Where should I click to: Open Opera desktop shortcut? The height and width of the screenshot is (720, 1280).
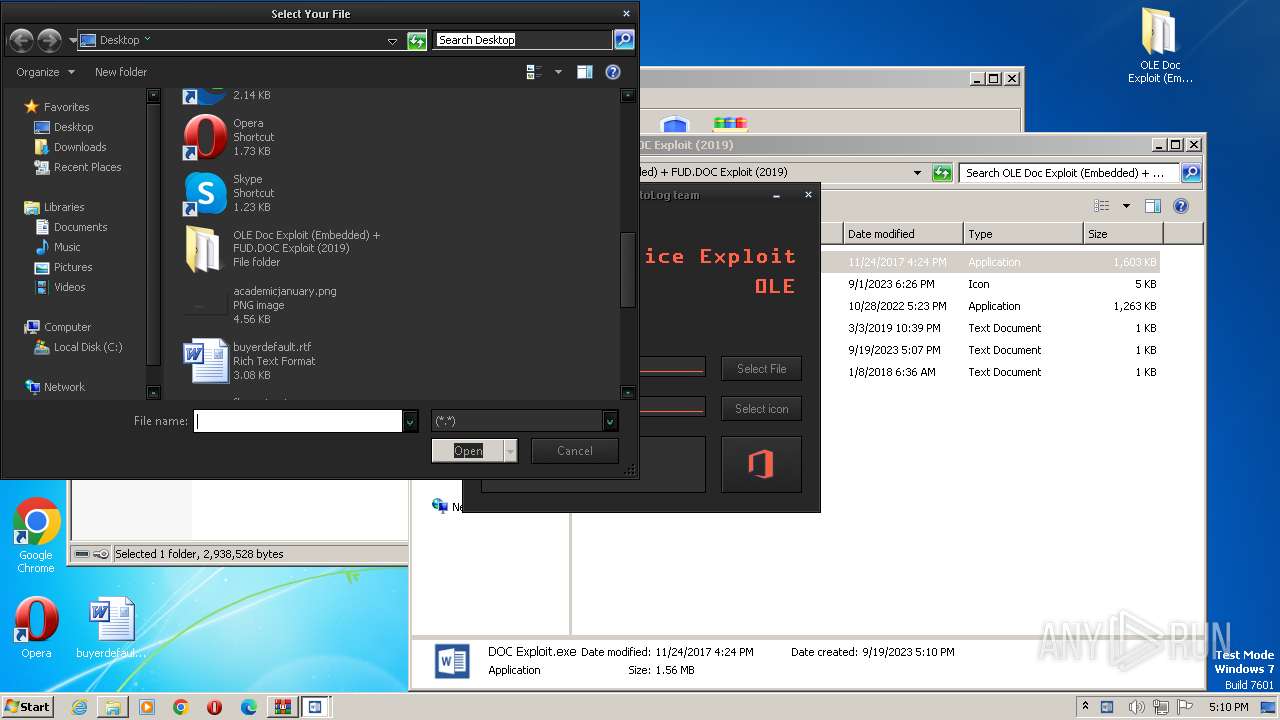tap(36, 628)
